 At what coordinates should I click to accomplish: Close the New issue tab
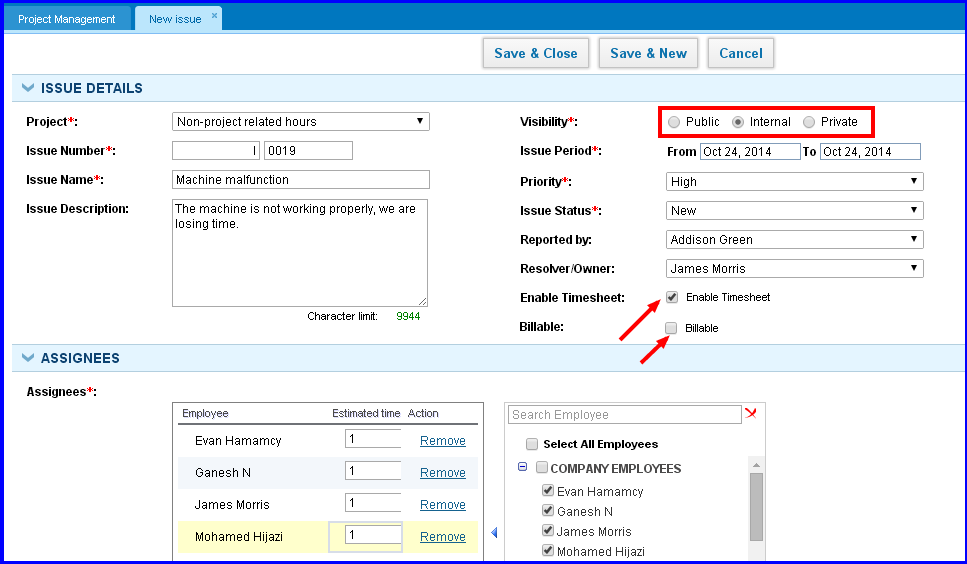coord(215,15)
